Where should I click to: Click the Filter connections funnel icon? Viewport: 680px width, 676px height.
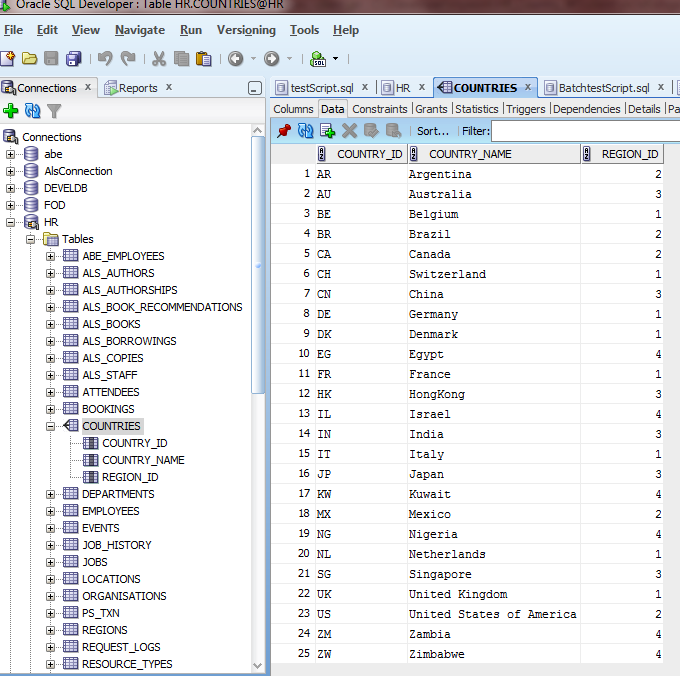[x=54, y=111]
